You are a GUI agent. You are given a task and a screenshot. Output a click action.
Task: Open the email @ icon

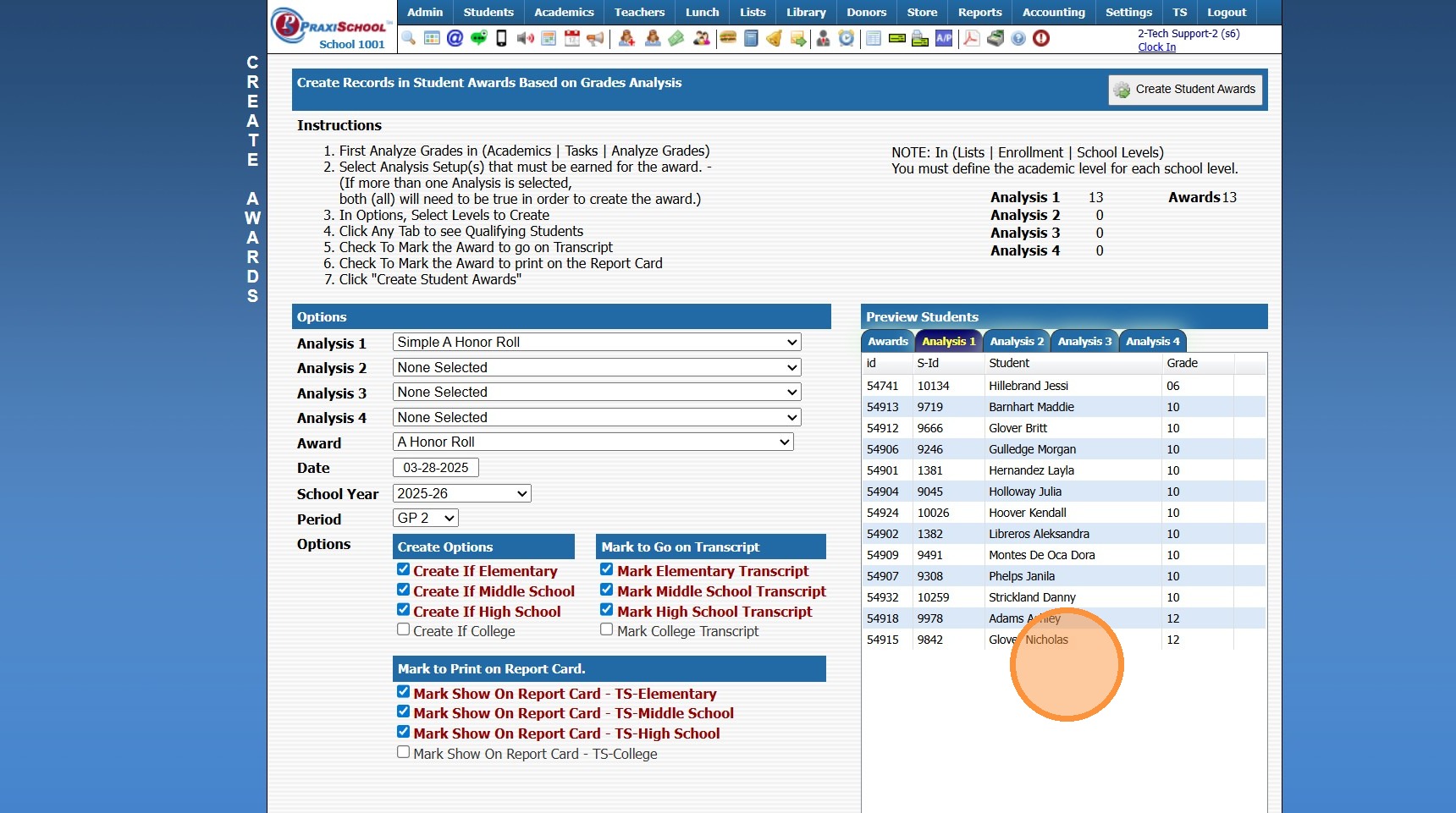tap(455, 38)
